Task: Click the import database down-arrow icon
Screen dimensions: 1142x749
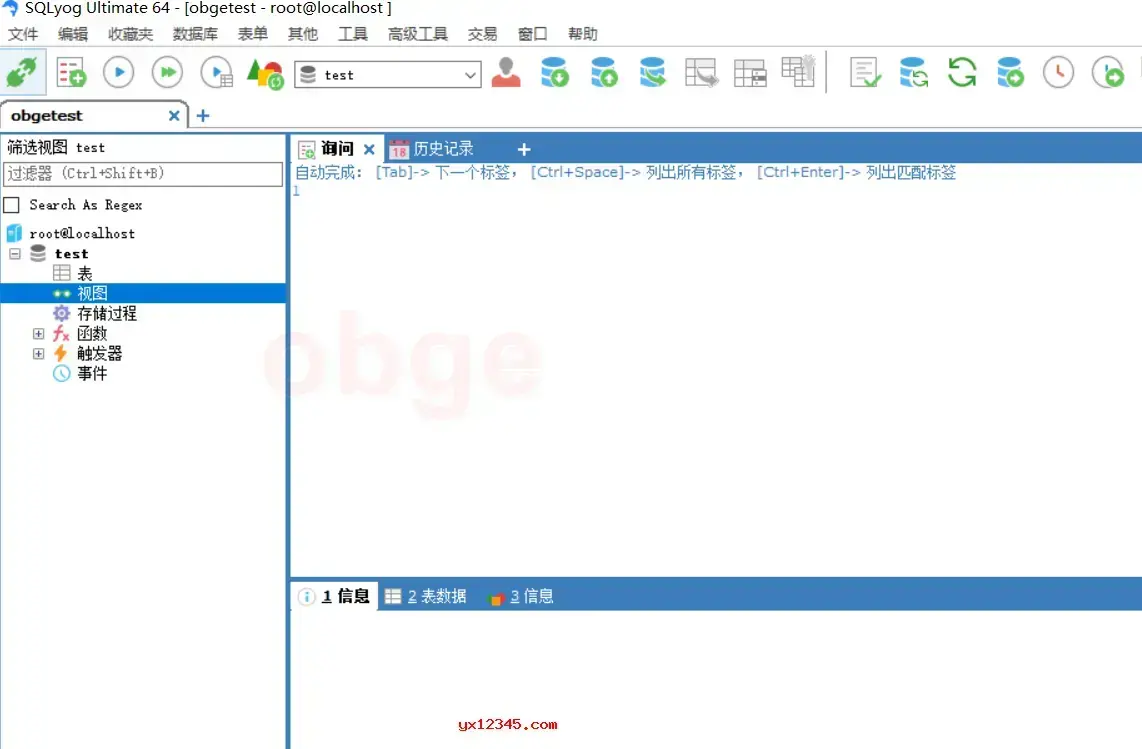Action: (555, 73)
